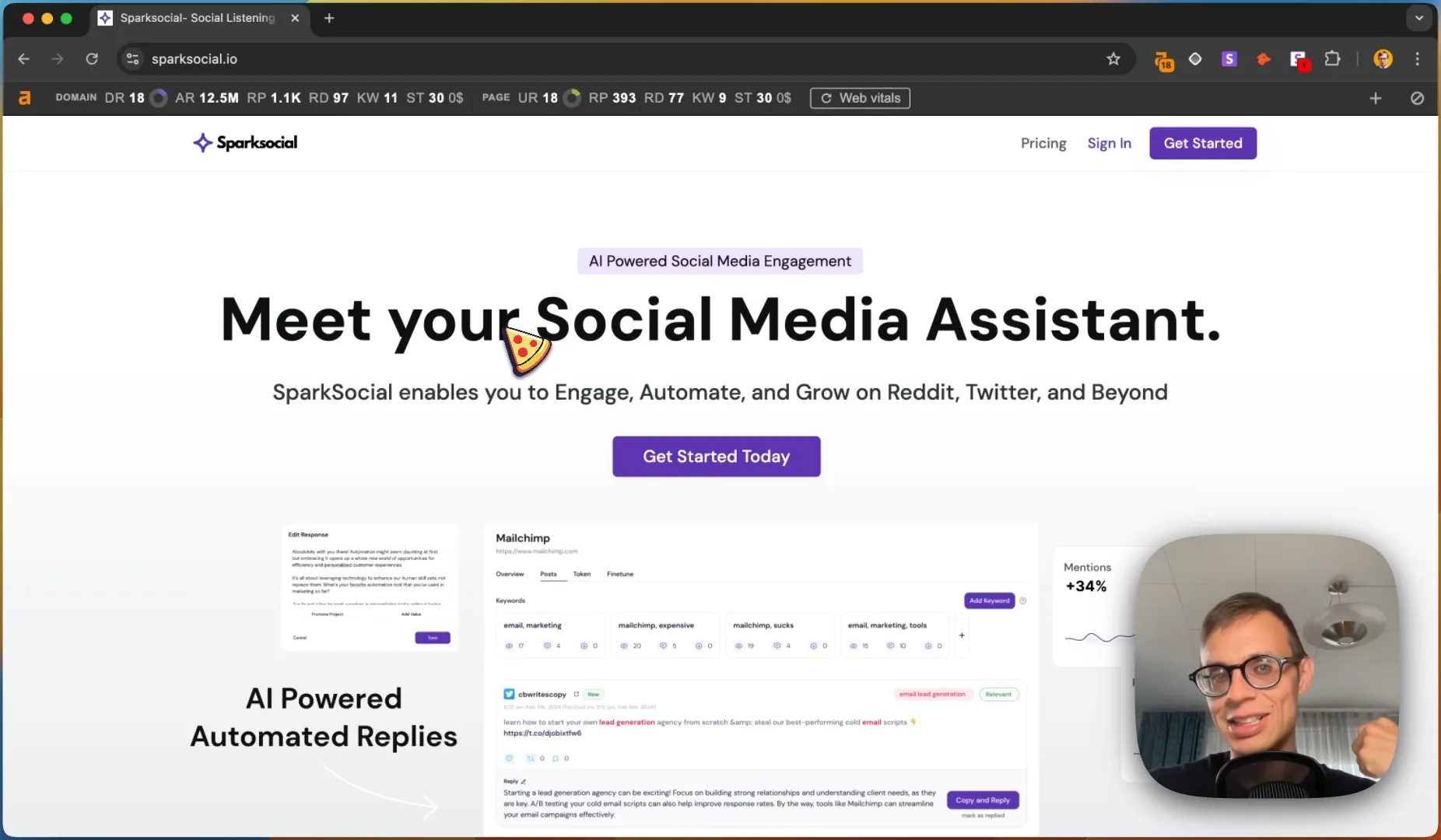This screenshot has width=1441, height=840.
Task: Open the orange-red arrow extension
Action: [1264, 59]
